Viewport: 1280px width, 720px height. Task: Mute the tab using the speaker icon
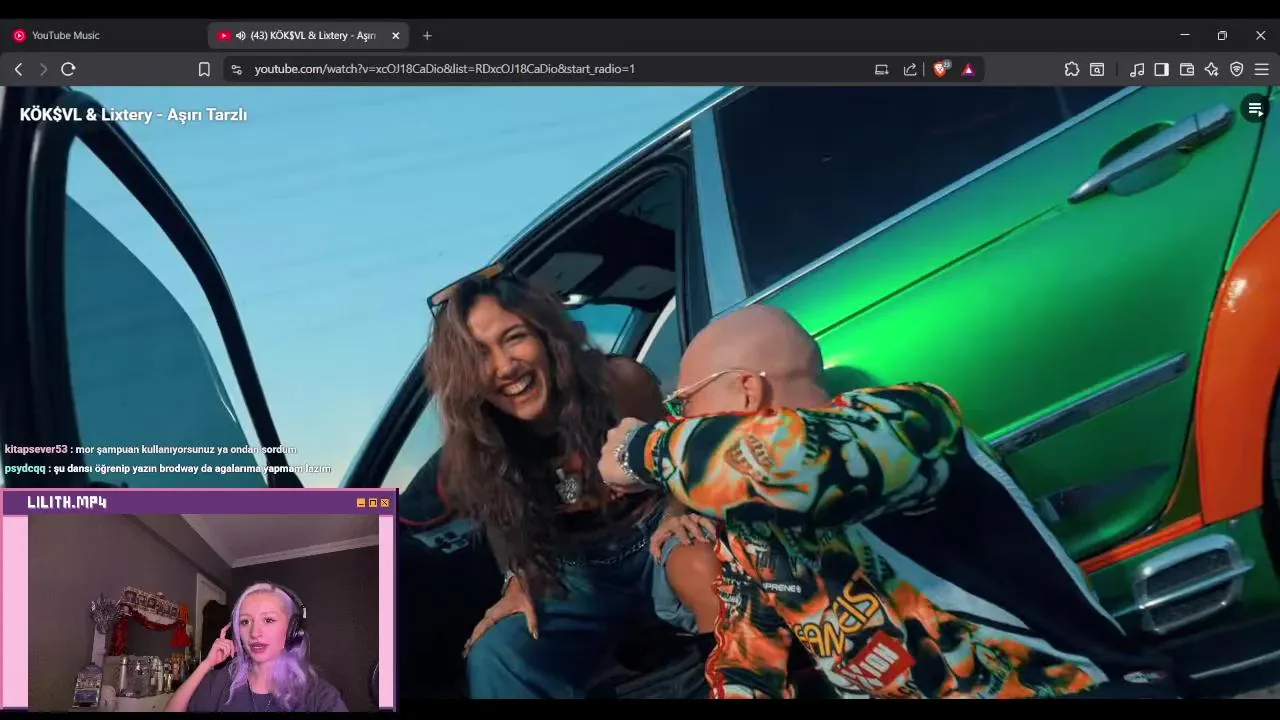pos(240,35)
